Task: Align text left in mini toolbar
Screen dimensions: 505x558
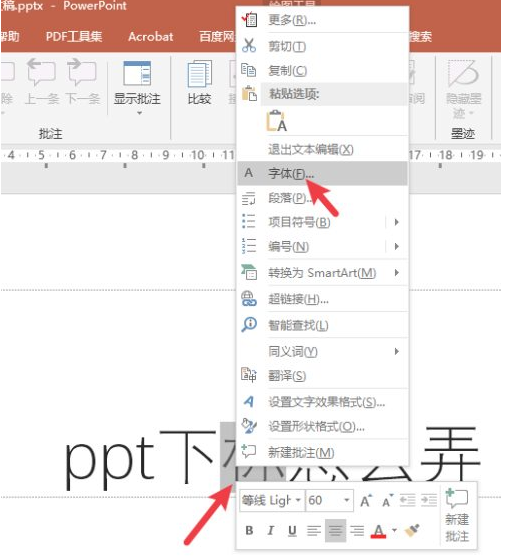Action: (314, 531)
